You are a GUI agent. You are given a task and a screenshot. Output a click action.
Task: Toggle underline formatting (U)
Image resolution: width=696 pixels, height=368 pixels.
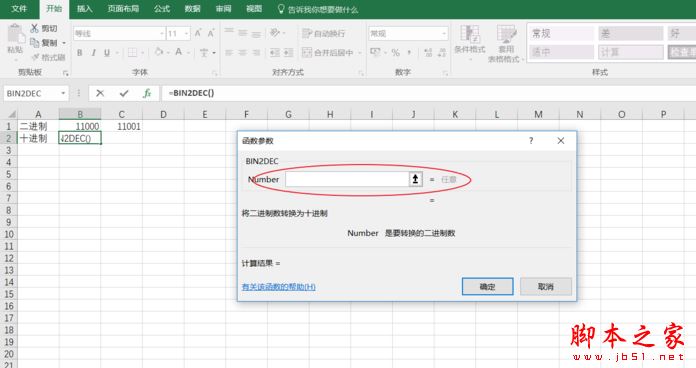tap(107, 53)
